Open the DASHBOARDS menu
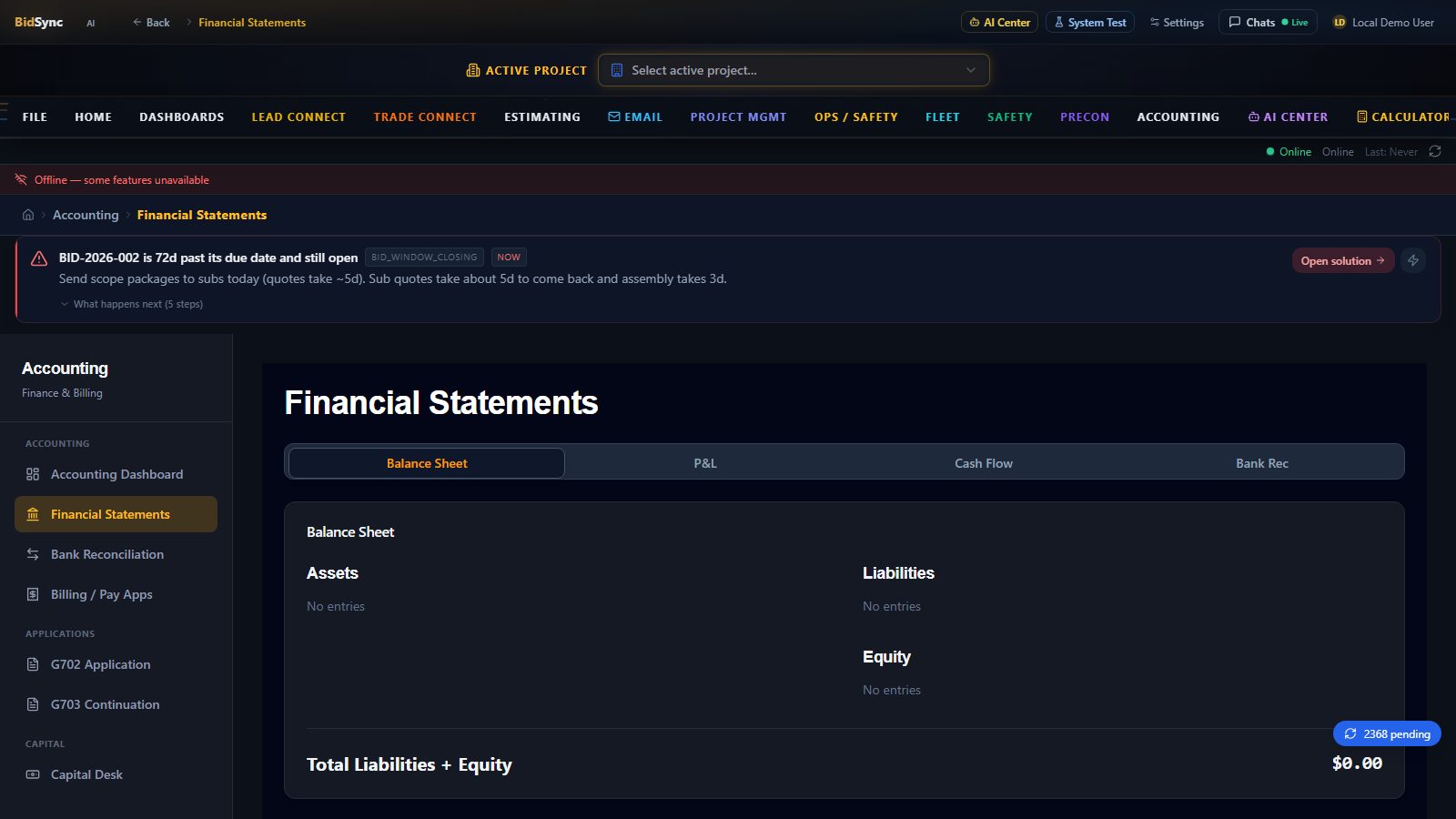 tap(182, 116)
